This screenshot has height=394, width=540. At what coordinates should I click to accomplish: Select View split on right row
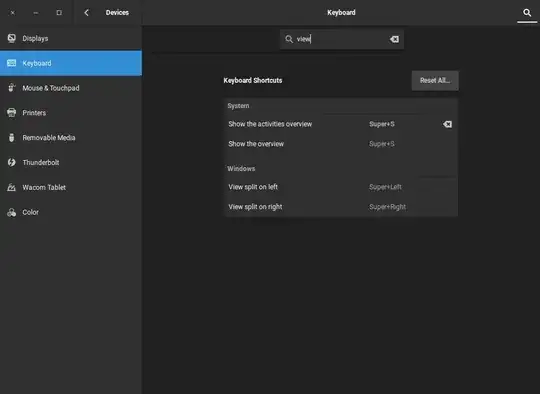[341, 207]
